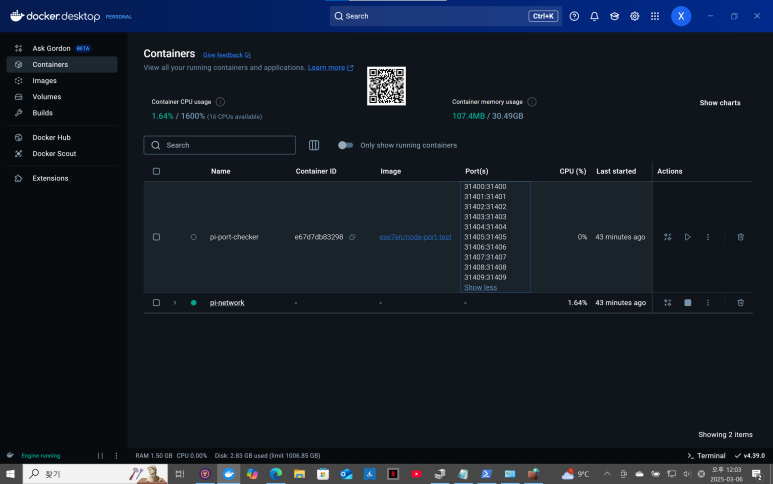Click port mapping 31405:31405
Image resolution: width=773 pixels, height=484 pixels.
point(485,237)
